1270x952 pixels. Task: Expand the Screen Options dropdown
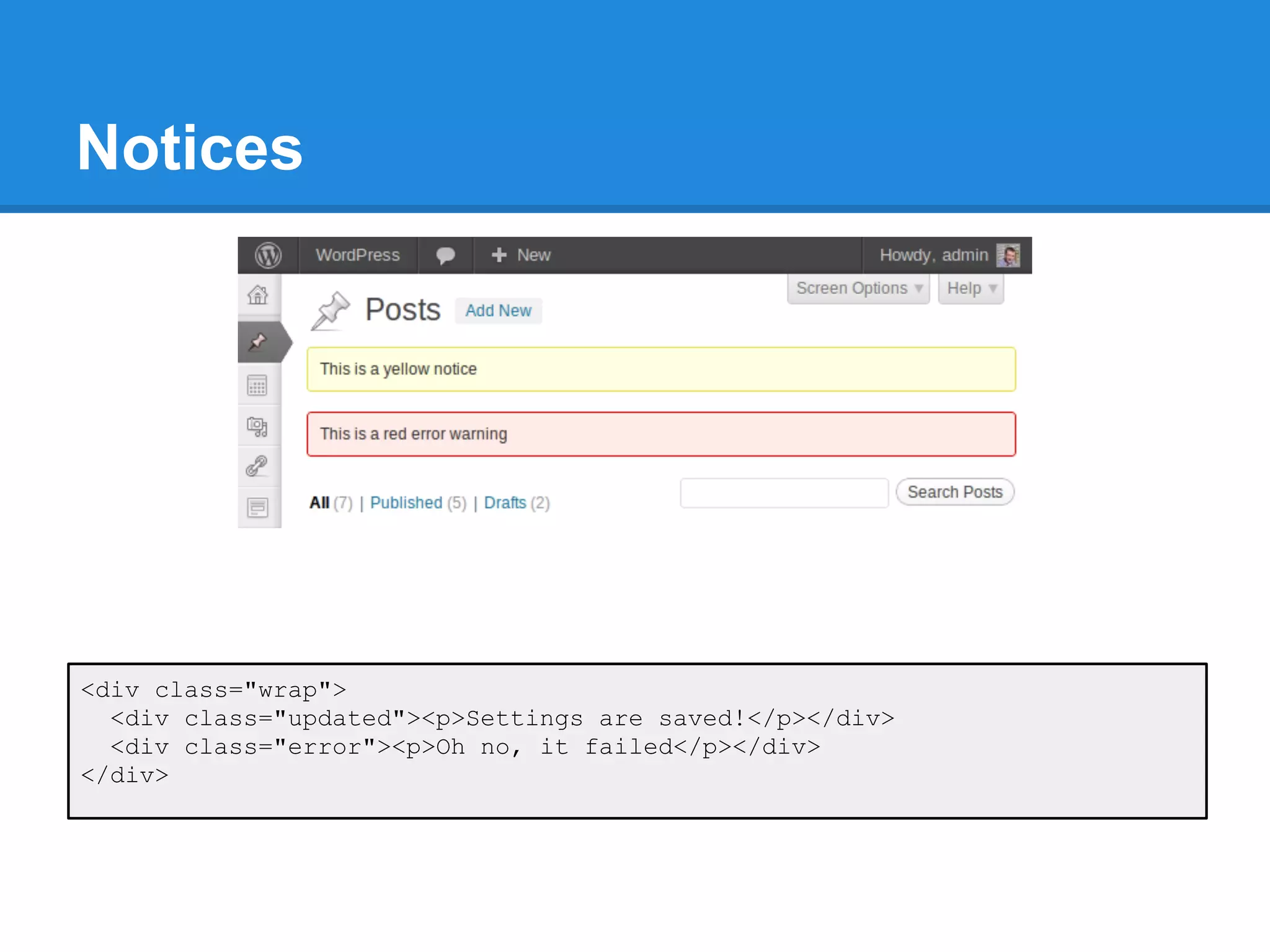point(858,289)
